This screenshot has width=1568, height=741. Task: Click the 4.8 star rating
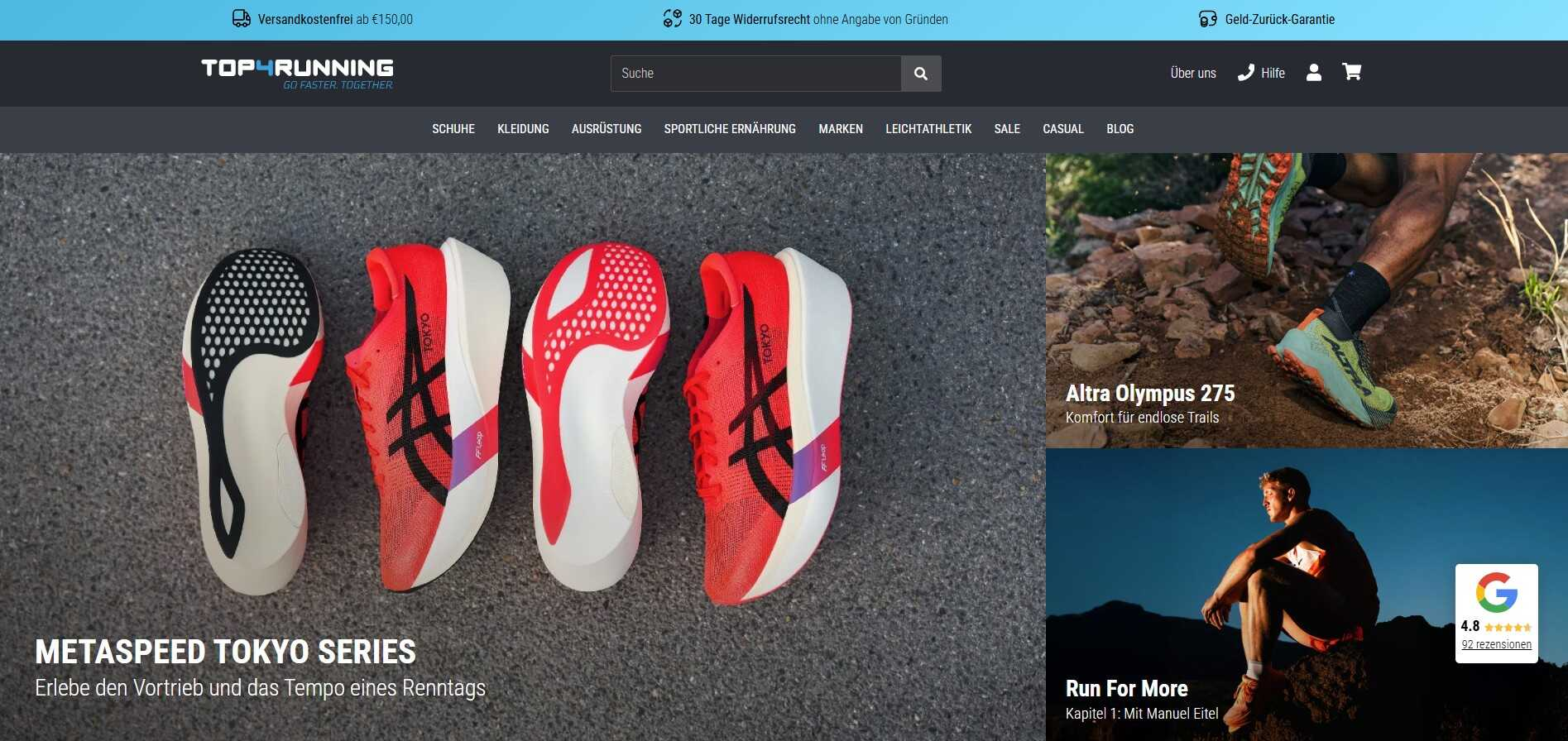[x=1496, y=626]
